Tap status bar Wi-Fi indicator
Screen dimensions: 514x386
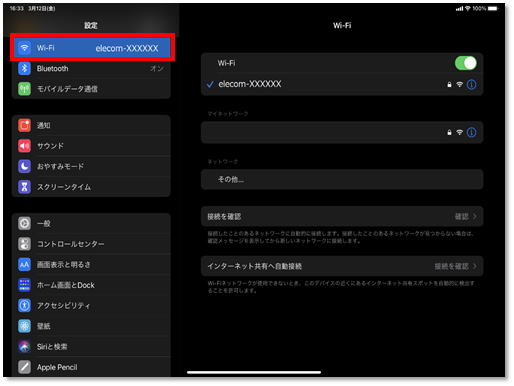pos(468,9)
